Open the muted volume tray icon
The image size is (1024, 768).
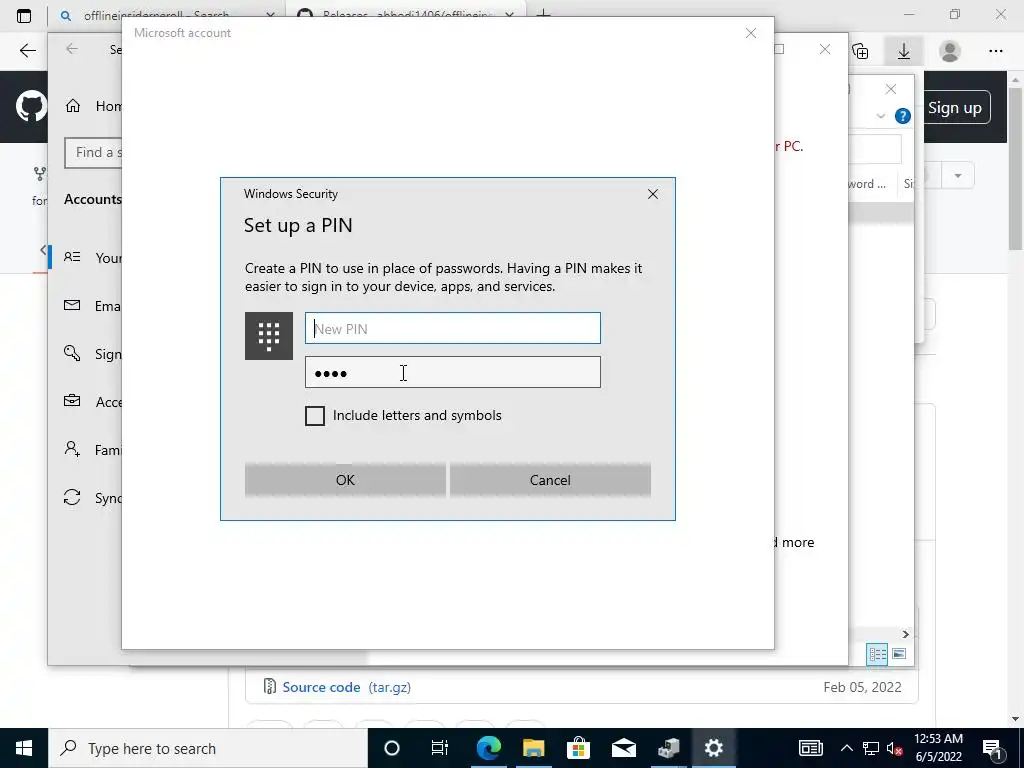click(x=895, y=748)
